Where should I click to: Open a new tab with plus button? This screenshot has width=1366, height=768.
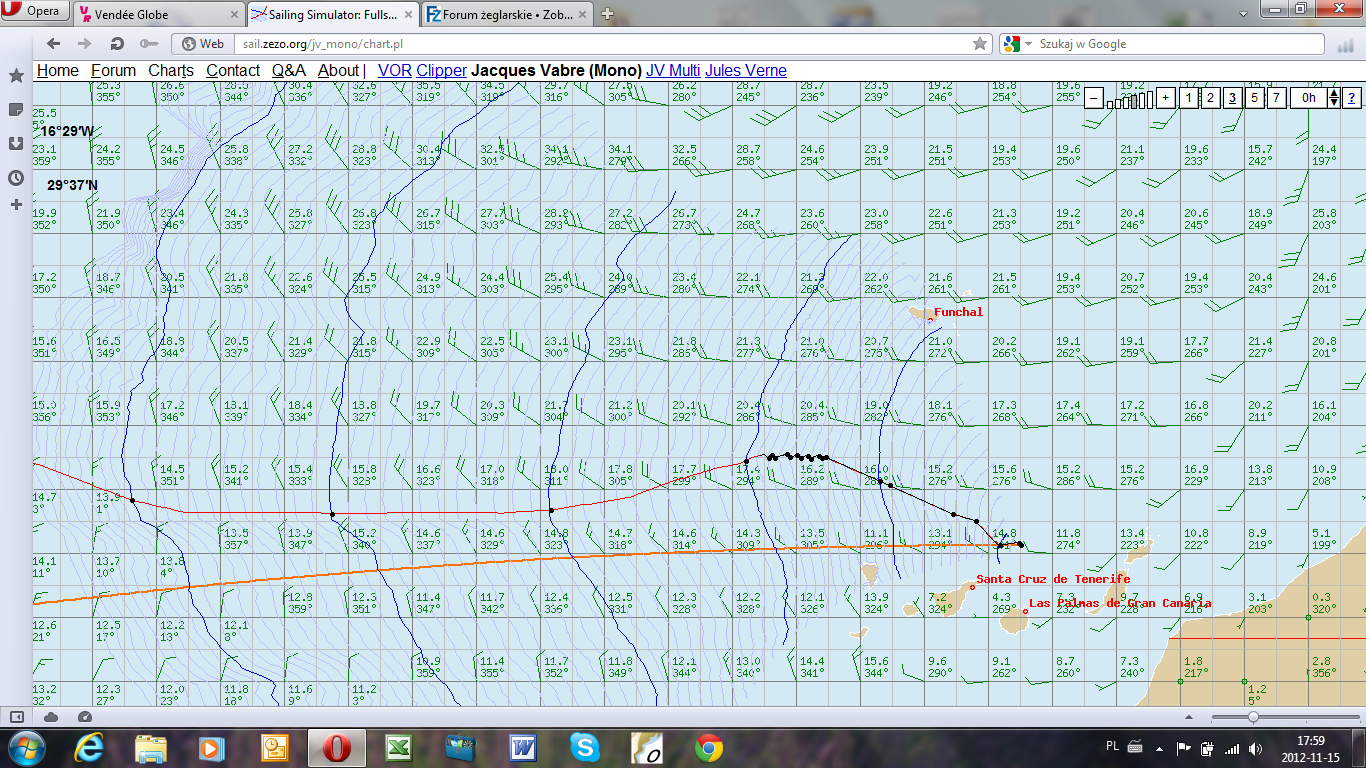607,14
